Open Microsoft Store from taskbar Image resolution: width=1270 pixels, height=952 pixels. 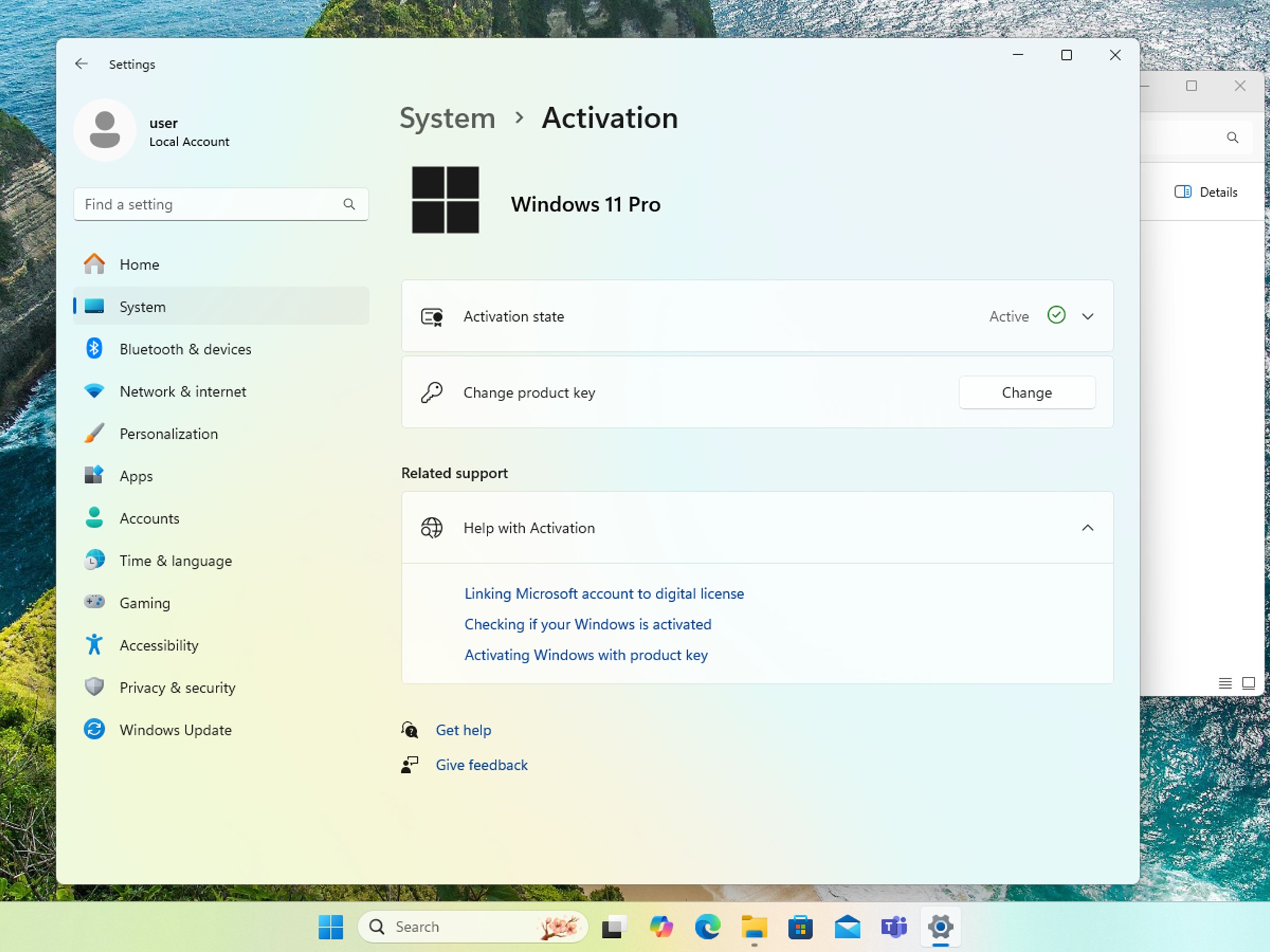point(801,927)
